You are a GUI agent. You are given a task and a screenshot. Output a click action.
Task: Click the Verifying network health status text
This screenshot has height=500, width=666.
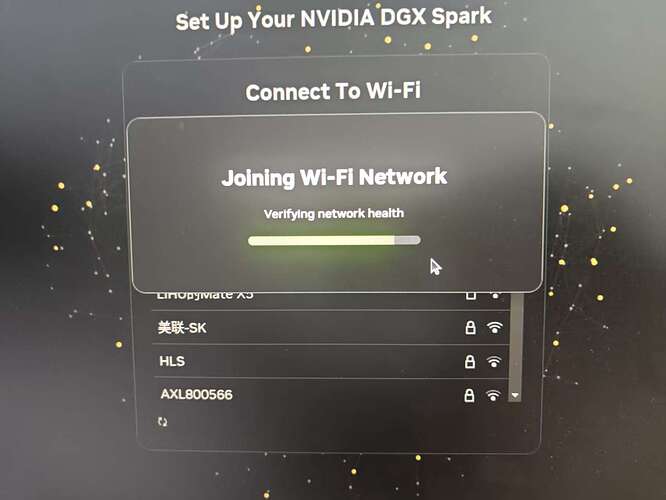pyautogui.click(x=334, y=214)
